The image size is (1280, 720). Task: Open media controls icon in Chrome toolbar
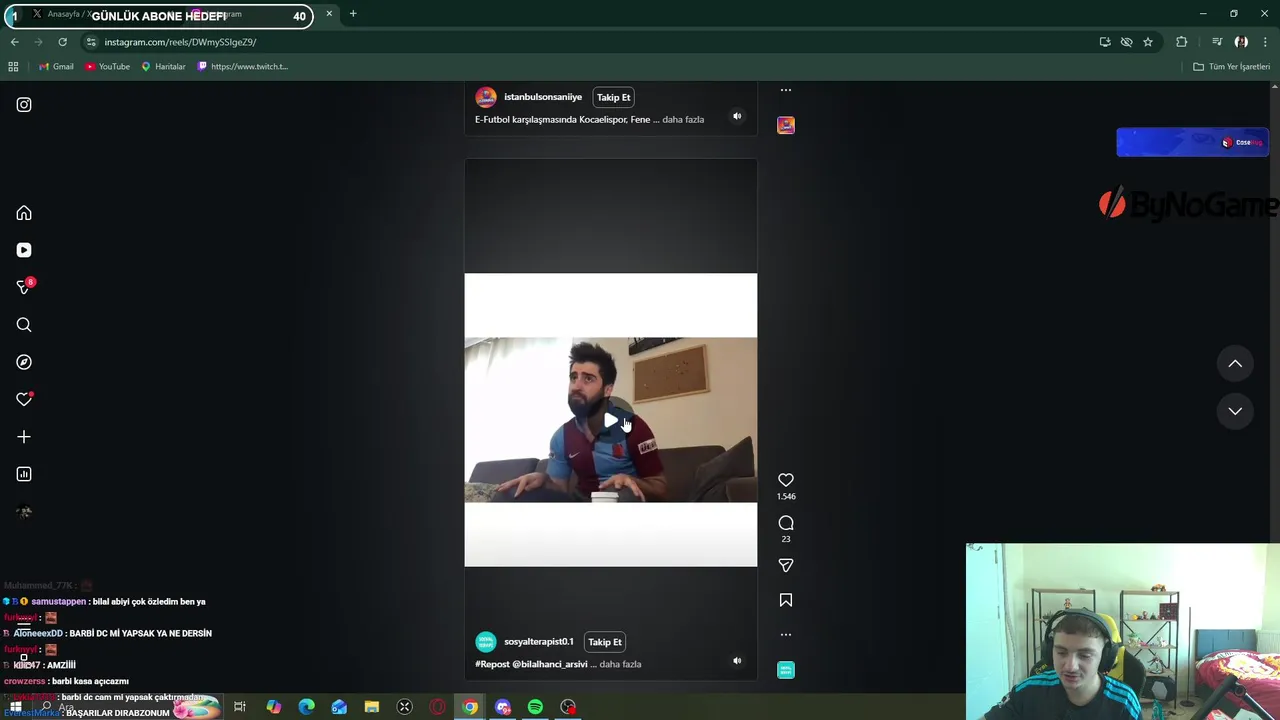[x=1217, y=42]
